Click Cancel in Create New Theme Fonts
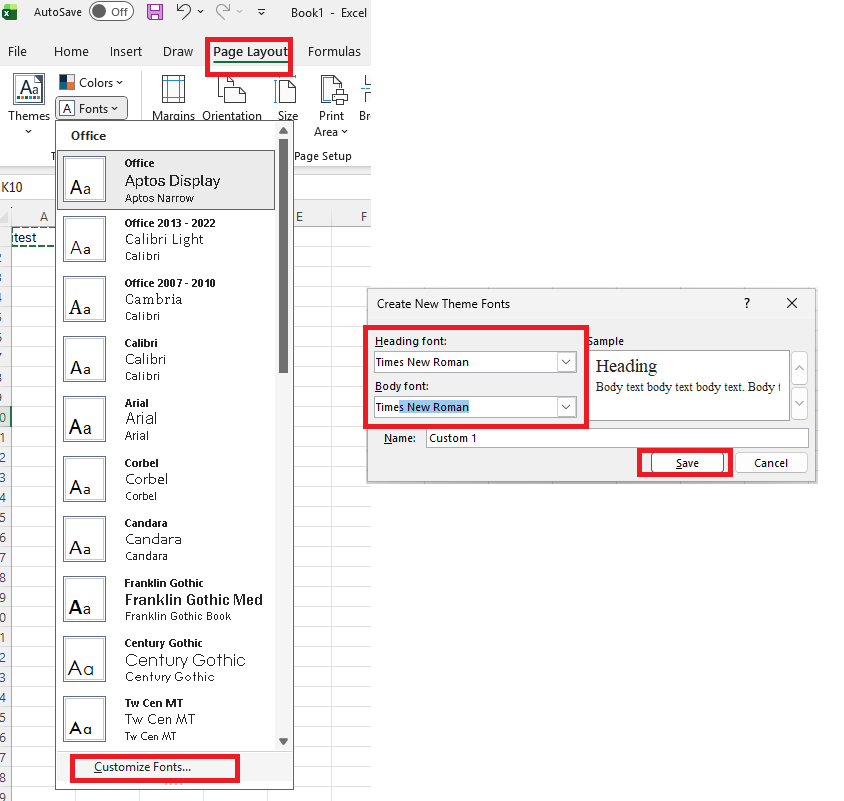Viewport: 844px width, 801px height. pos(771,463)
